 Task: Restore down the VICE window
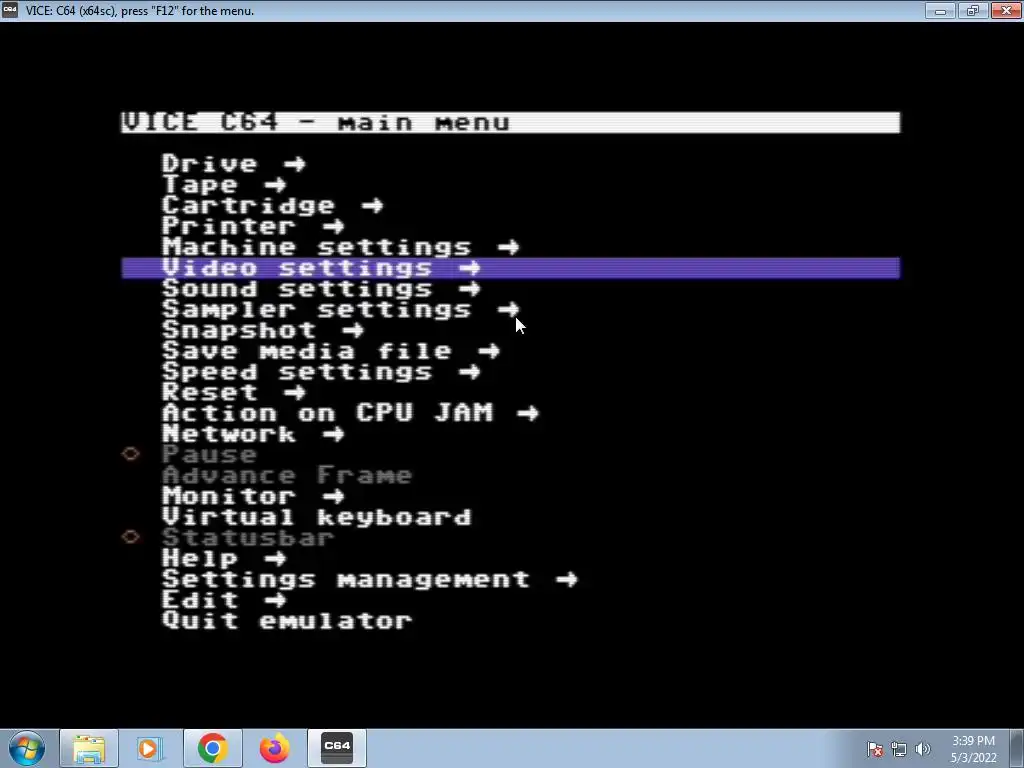tap(972, 10)
